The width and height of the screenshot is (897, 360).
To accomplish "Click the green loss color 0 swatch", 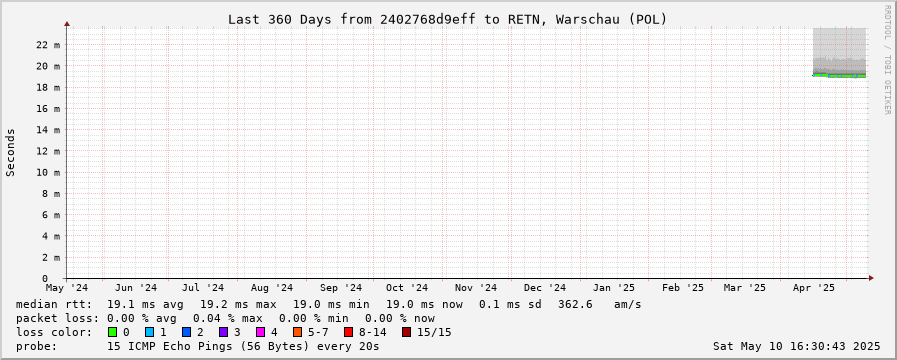I will (x=112, y=332).
